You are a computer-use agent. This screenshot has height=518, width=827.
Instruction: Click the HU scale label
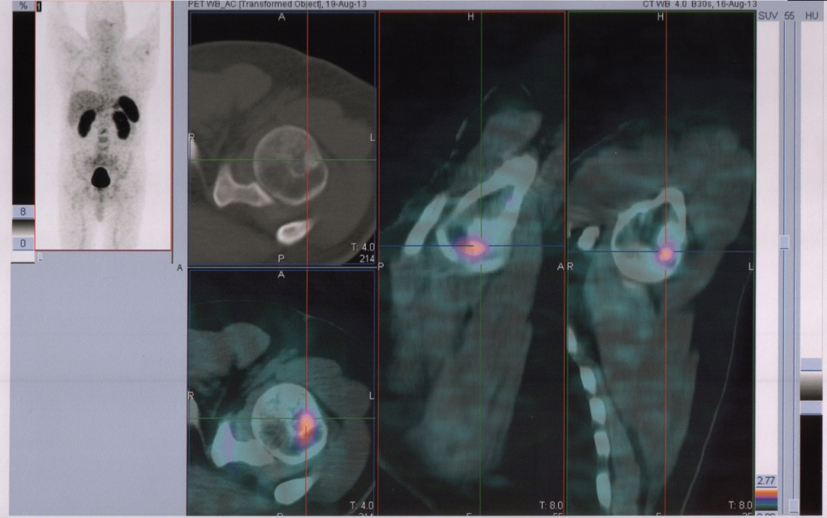tap(811, 18)
